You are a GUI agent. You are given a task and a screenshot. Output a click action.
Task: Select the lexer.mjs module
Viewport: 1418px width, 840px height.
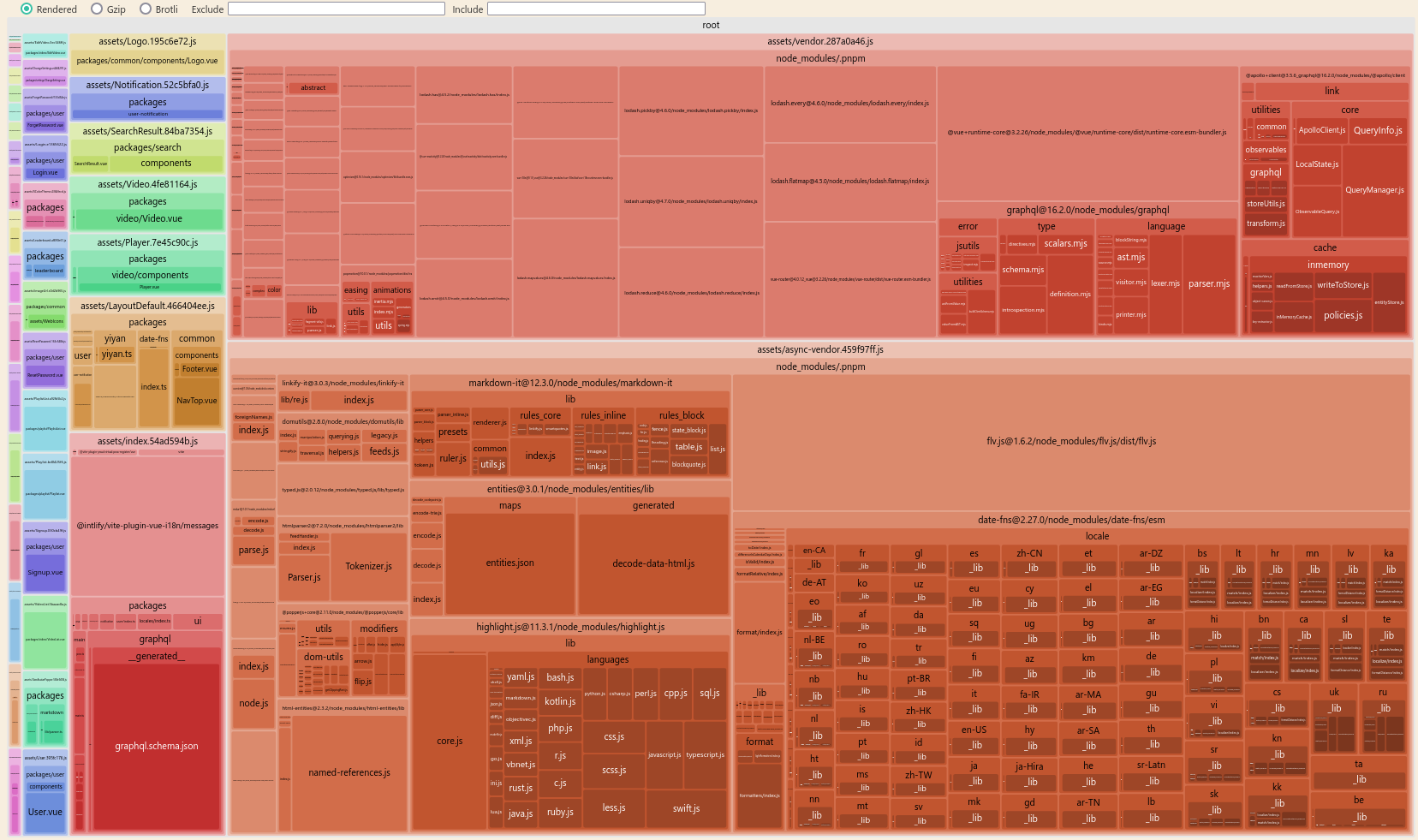(x=1165, y=283)
